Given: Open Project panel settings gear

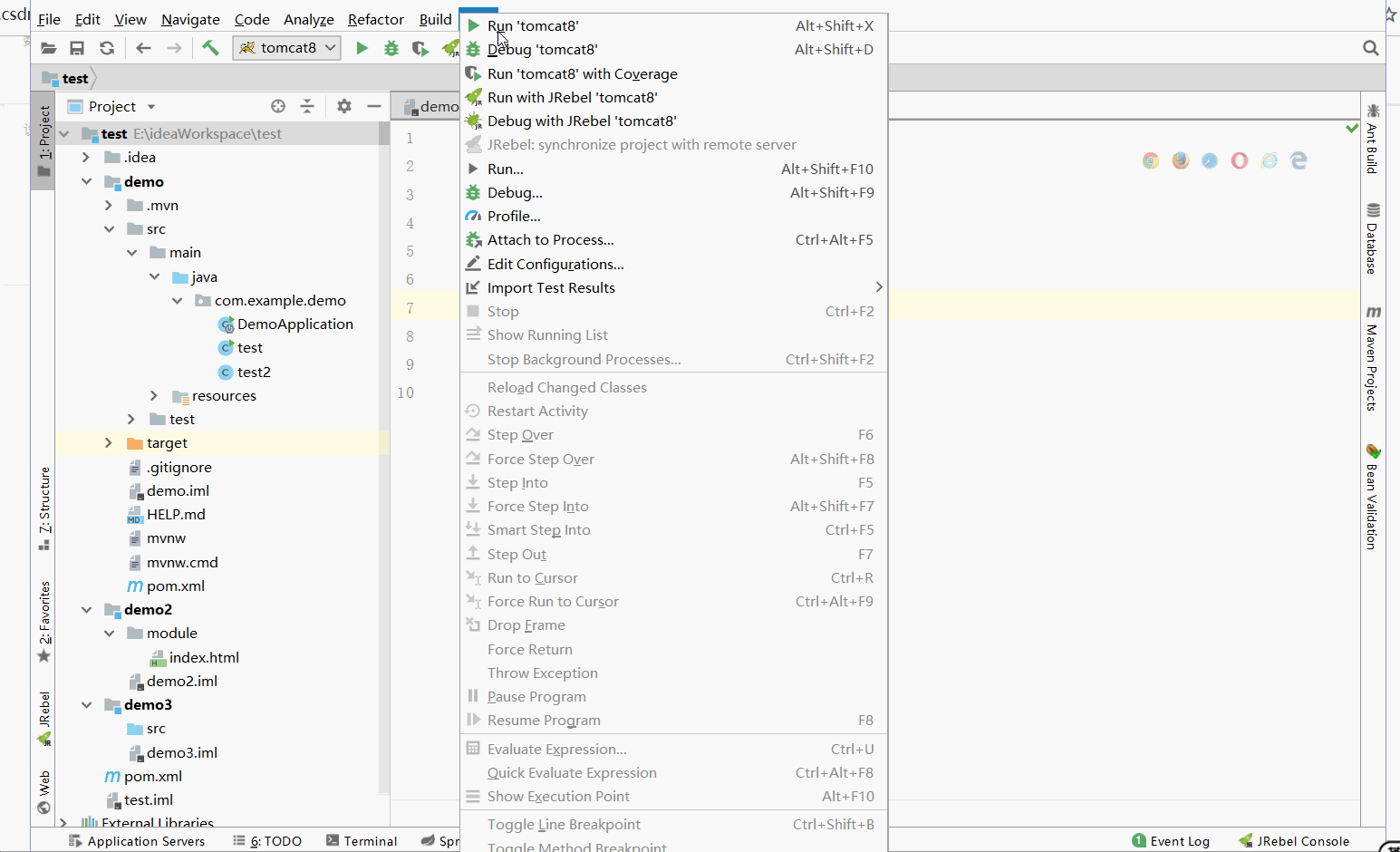Looking at the screenshot, I should (x=344, y=106).
